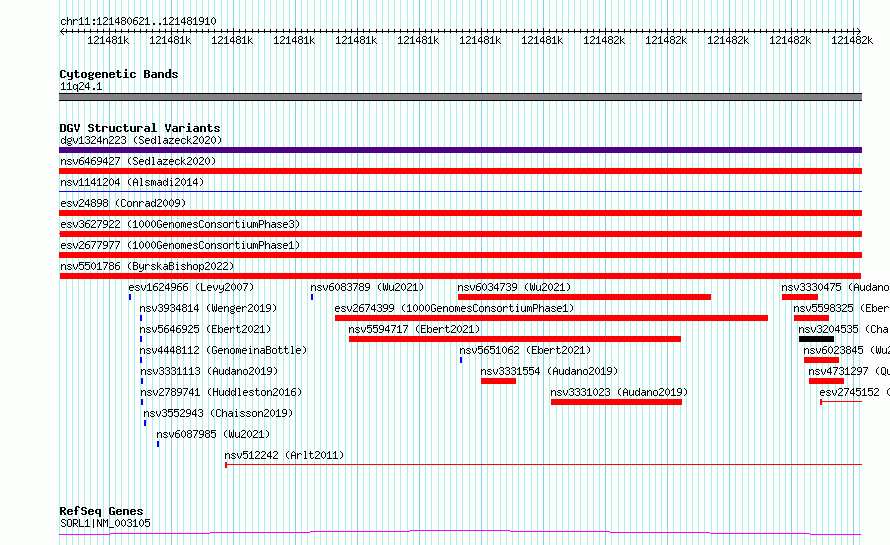
Task: Click nsv4731297 variant label
Action: (x=849, y=371)
